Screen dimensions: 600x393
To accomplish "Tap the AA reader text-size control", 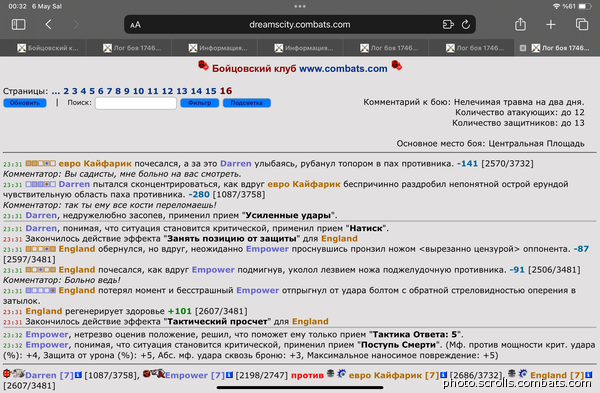I will pos(135,25).
